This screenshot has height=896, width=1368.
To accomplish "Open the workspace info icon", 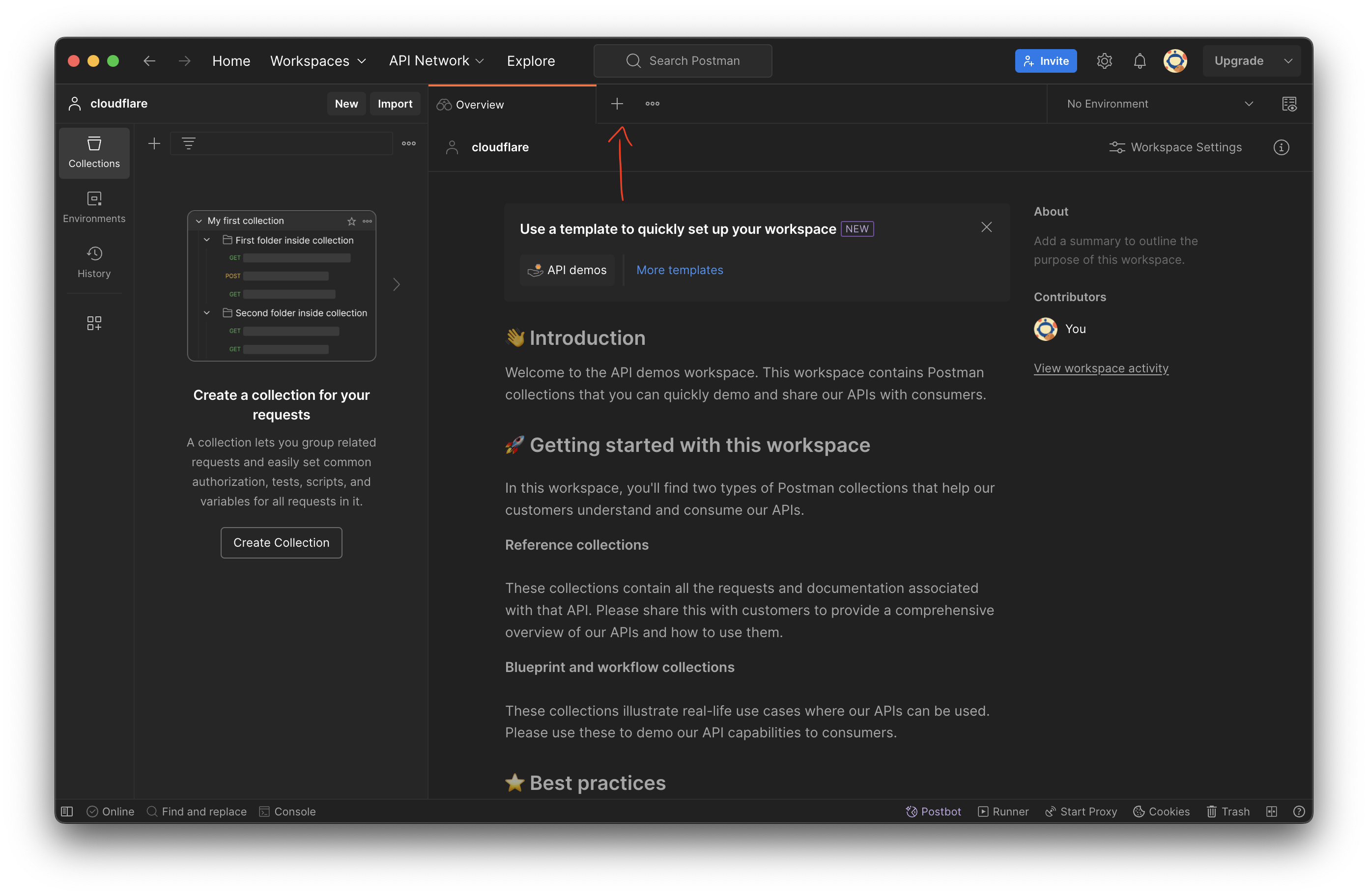I will (x=1281, y=148).
